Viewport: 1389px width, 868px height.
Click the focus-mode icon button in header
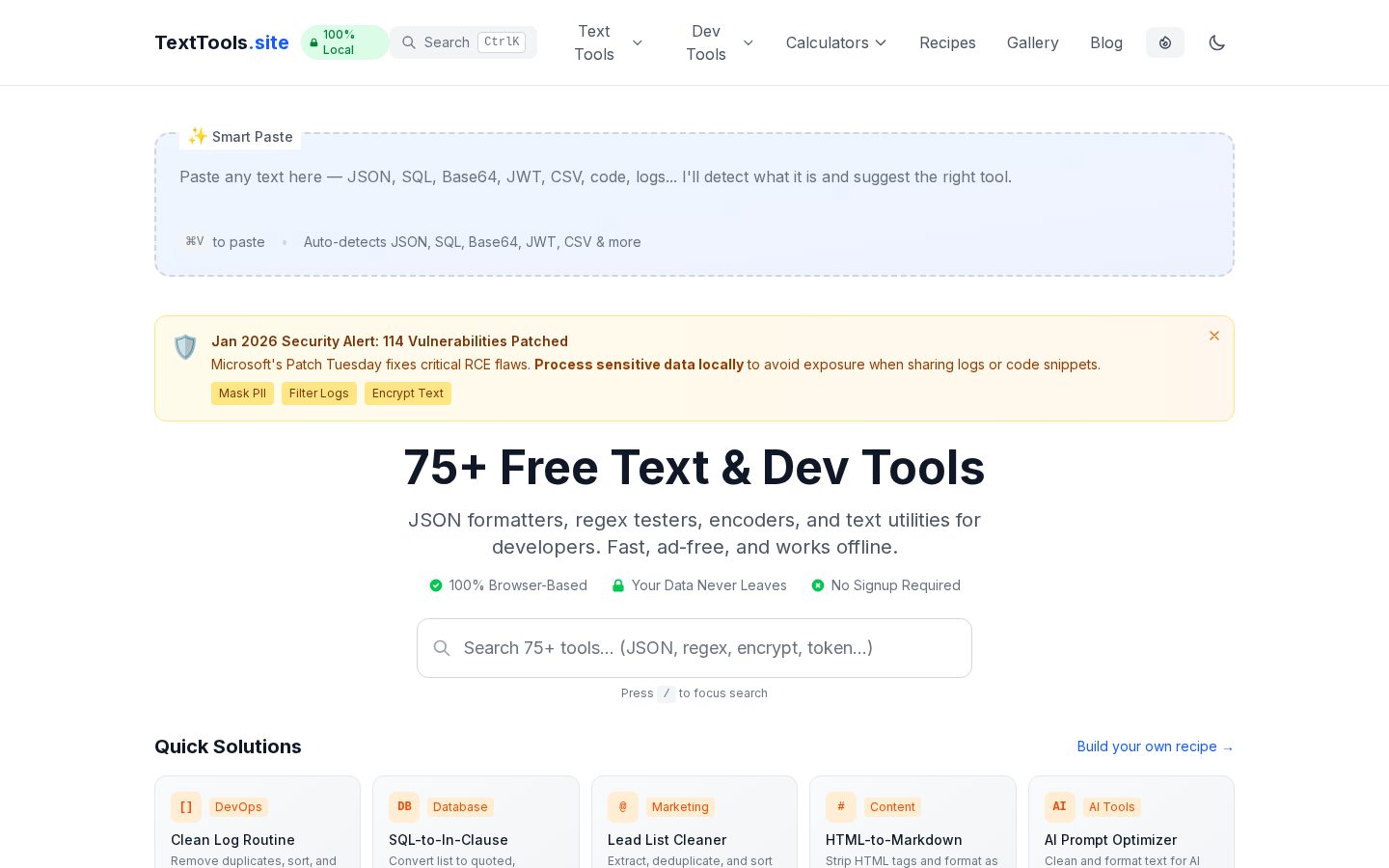point(1165,42)
